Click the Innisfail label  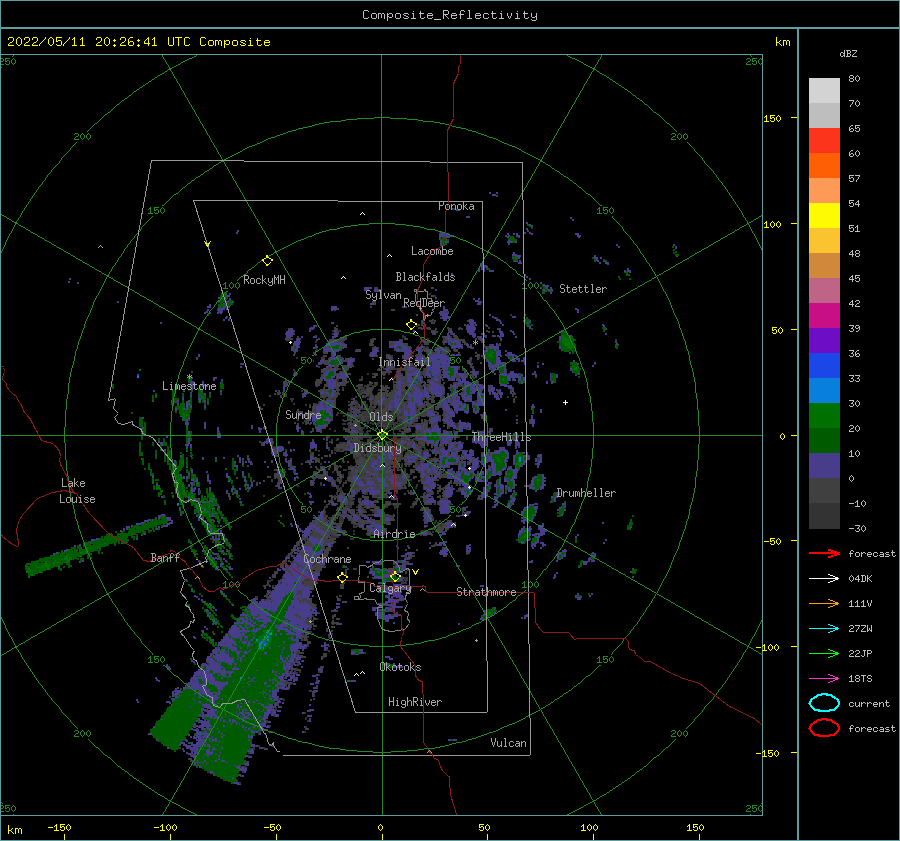point(404,362)
